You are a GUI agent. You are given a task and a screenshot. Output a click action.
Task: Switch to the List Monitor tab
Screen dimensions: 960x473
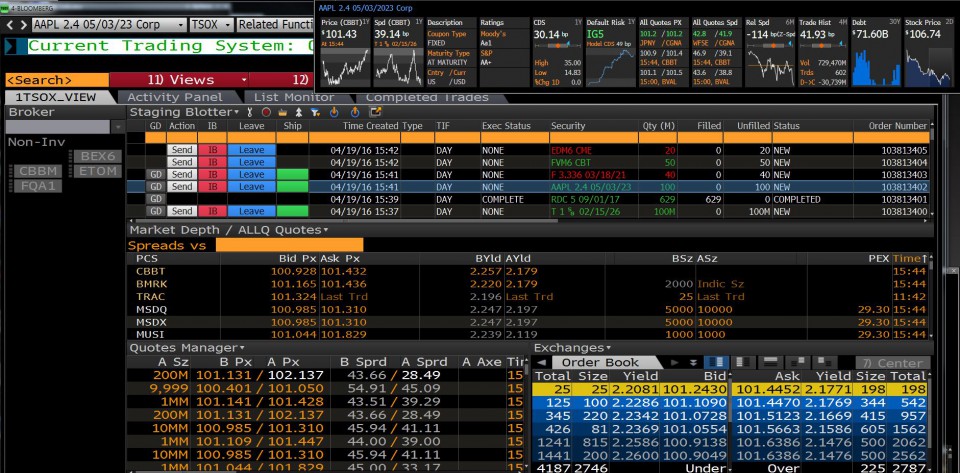click(x=294, y=97)
